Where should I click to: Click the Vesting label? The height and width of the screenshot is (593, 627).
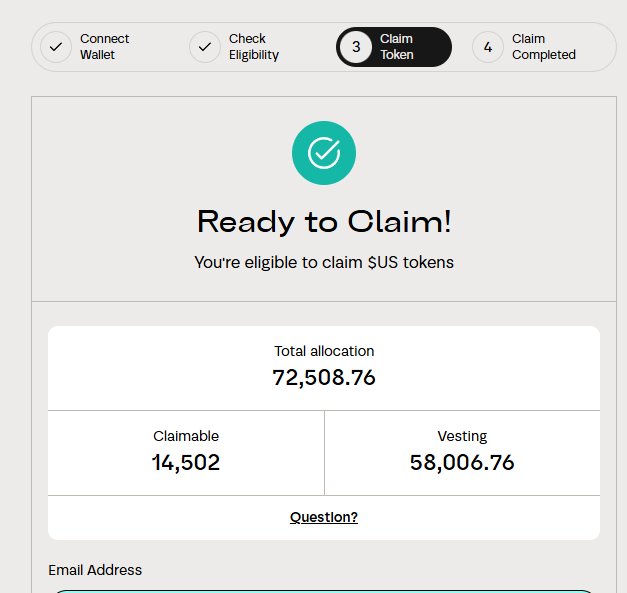pos(462,436)
